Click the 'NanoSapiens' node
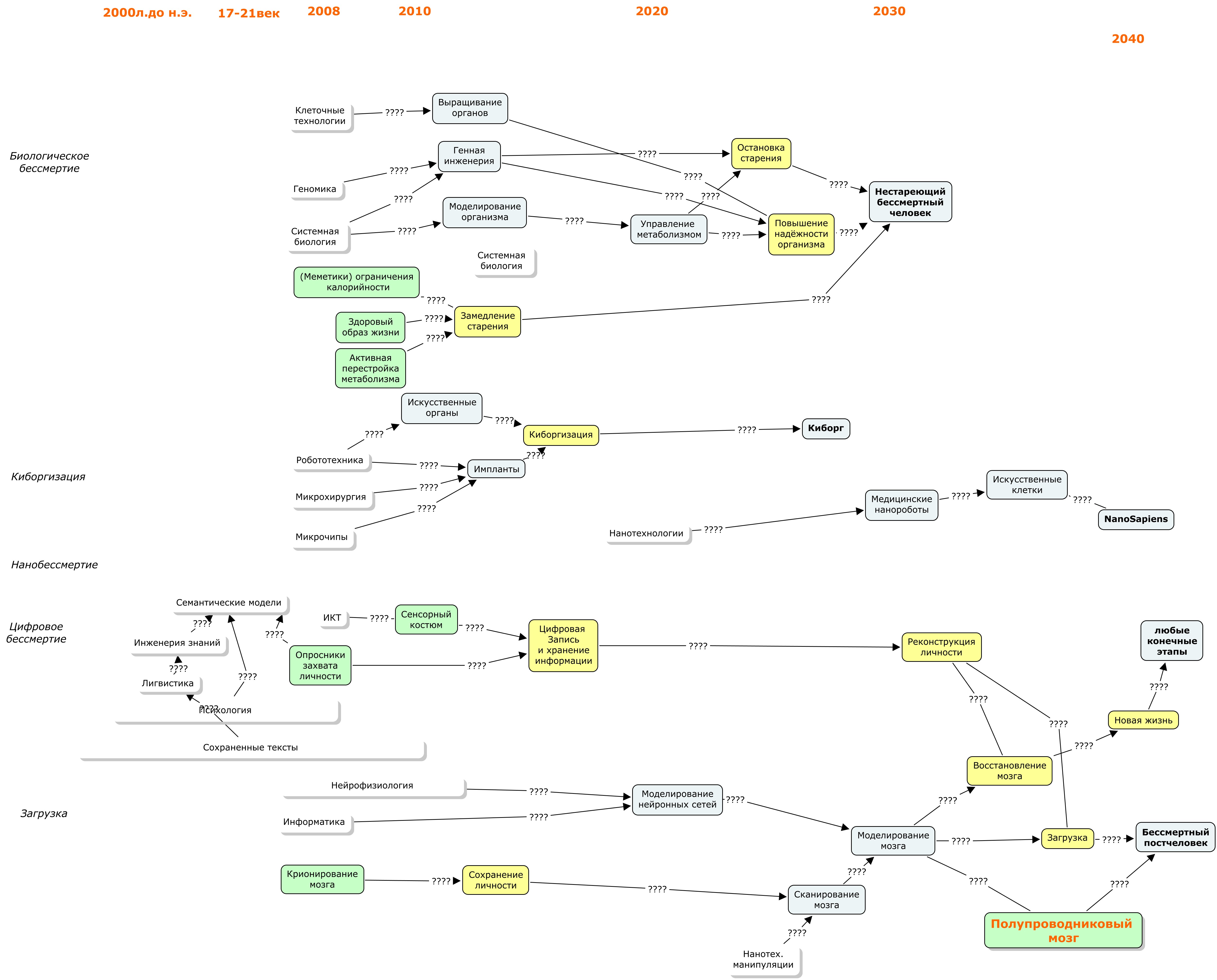Viewport: 1217px width, 980px height. 1136,519
